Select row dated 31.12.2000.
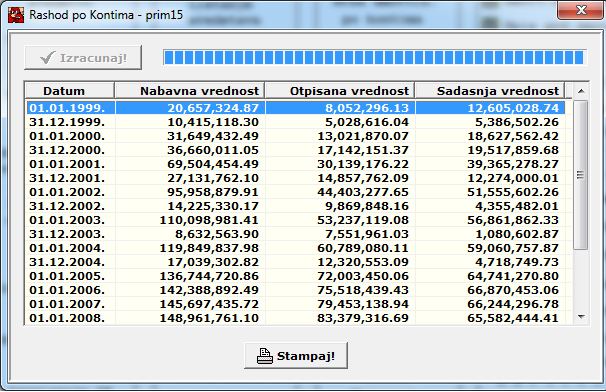This screenshot has width=606, height=392. 296,150
